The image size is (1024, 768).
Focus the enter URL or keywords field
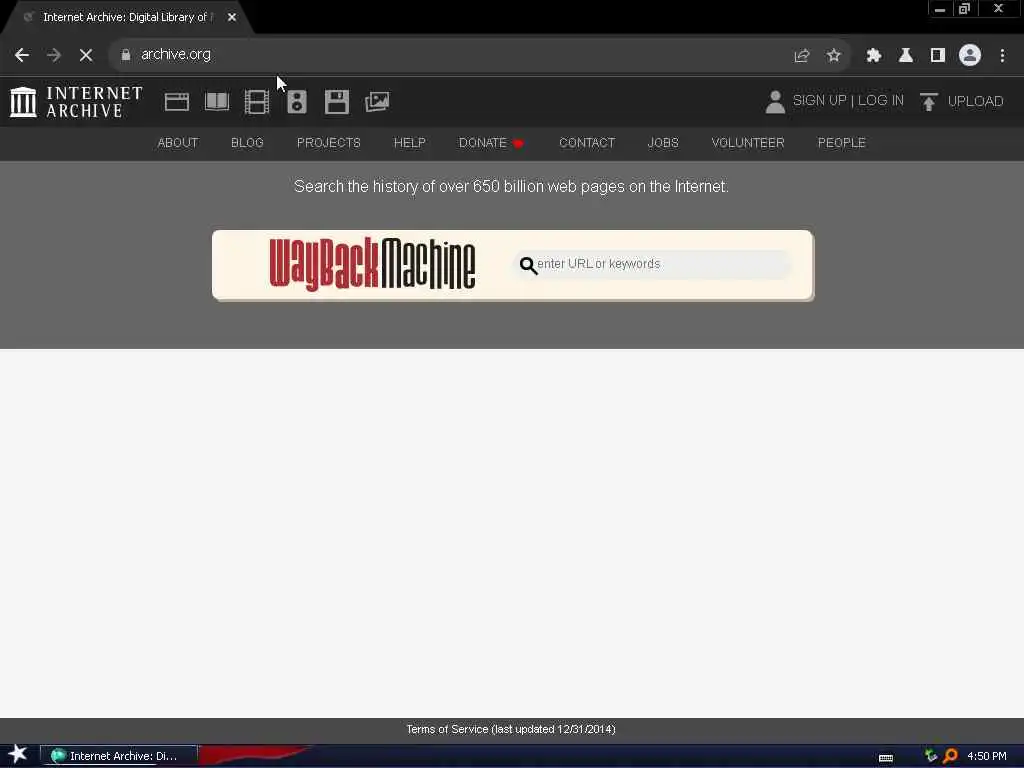(x=653, y=264)
